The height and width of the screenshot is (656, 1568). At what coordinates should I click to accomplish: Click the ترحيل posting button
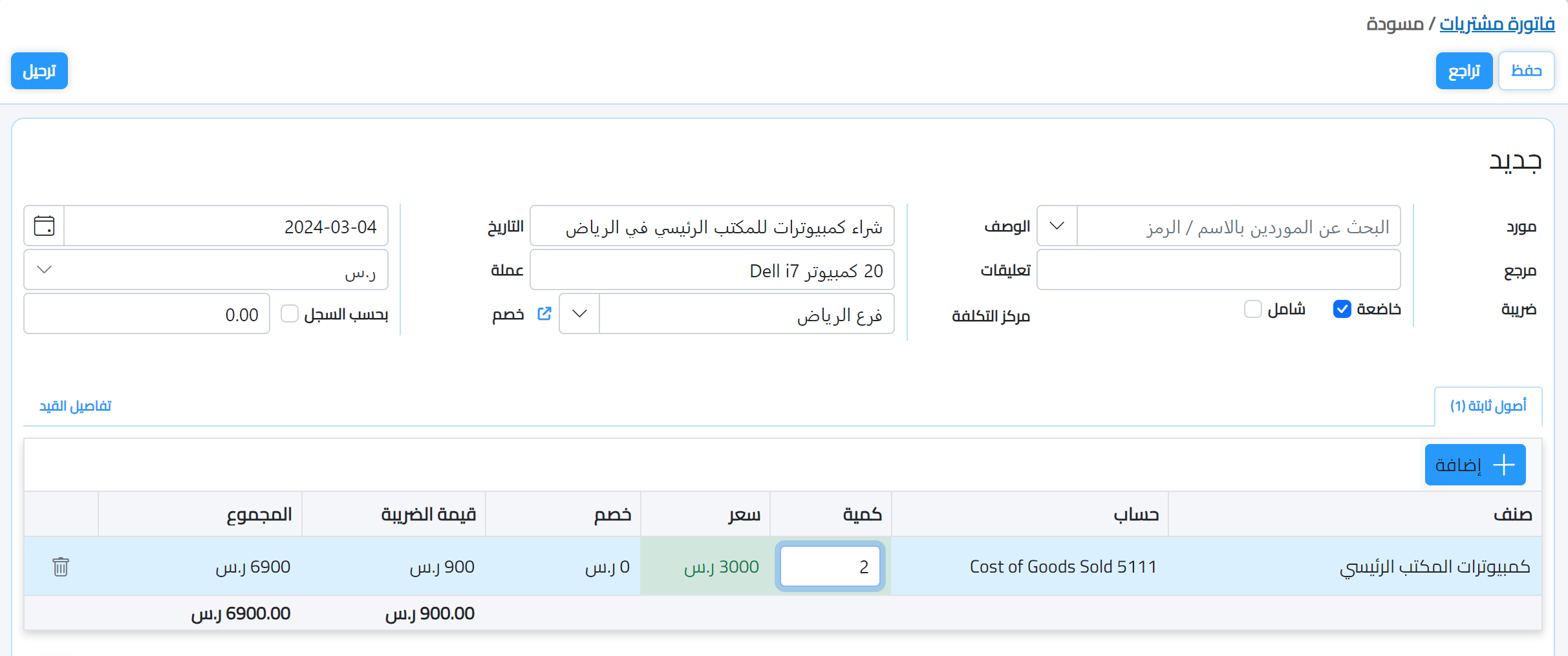click(39, 71)
